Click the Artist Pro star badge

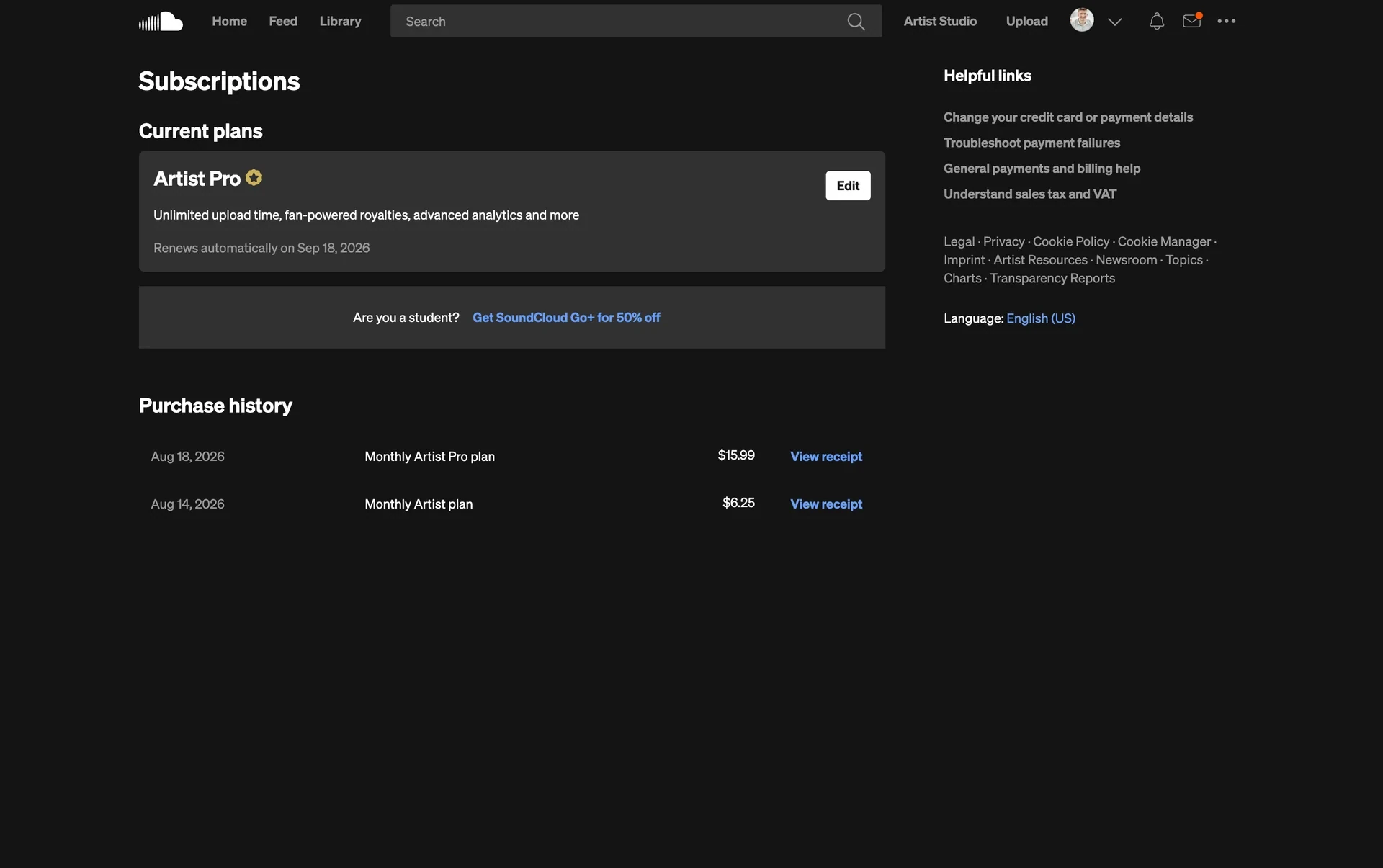(254, 177)
